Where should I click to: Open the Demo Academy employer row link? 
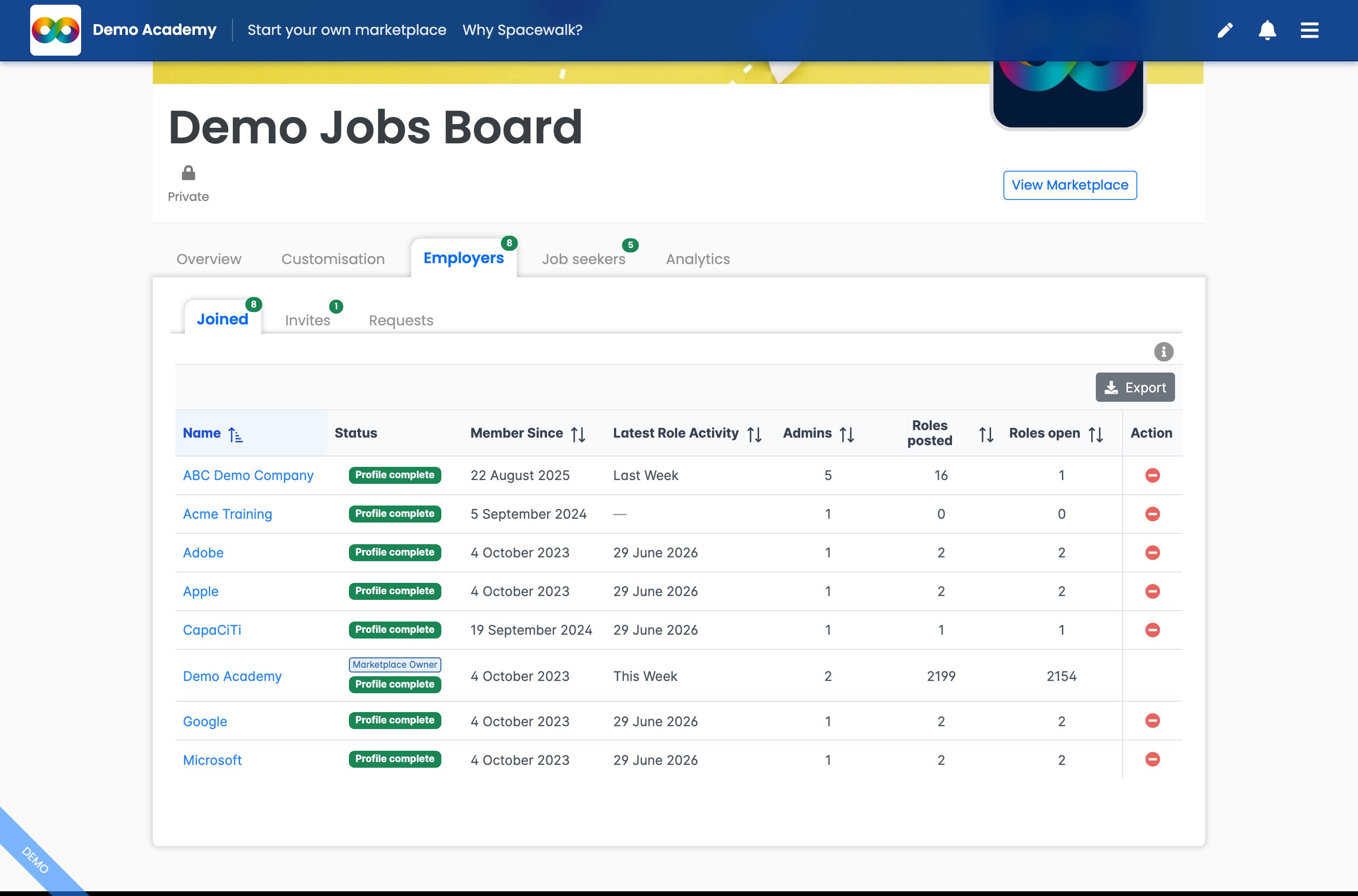click(232, 676)
